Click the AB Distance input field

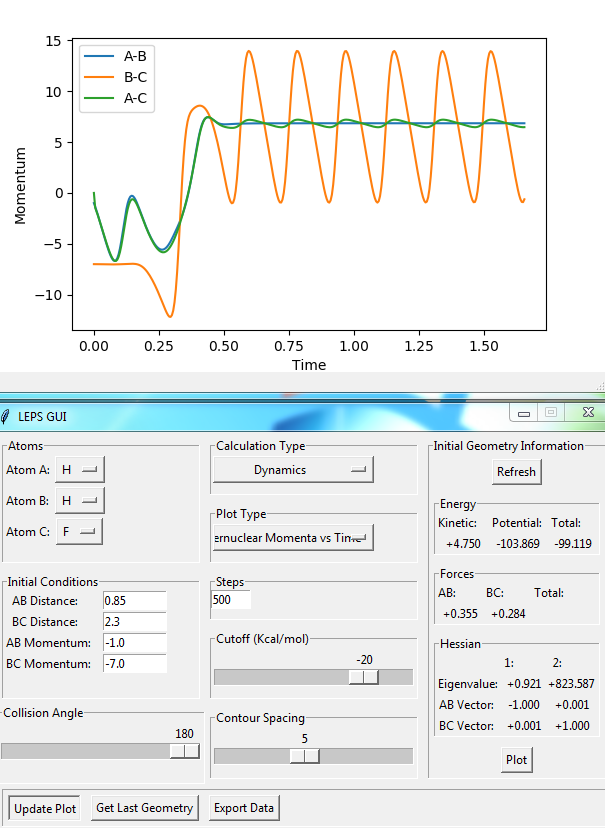coord(135,601)
